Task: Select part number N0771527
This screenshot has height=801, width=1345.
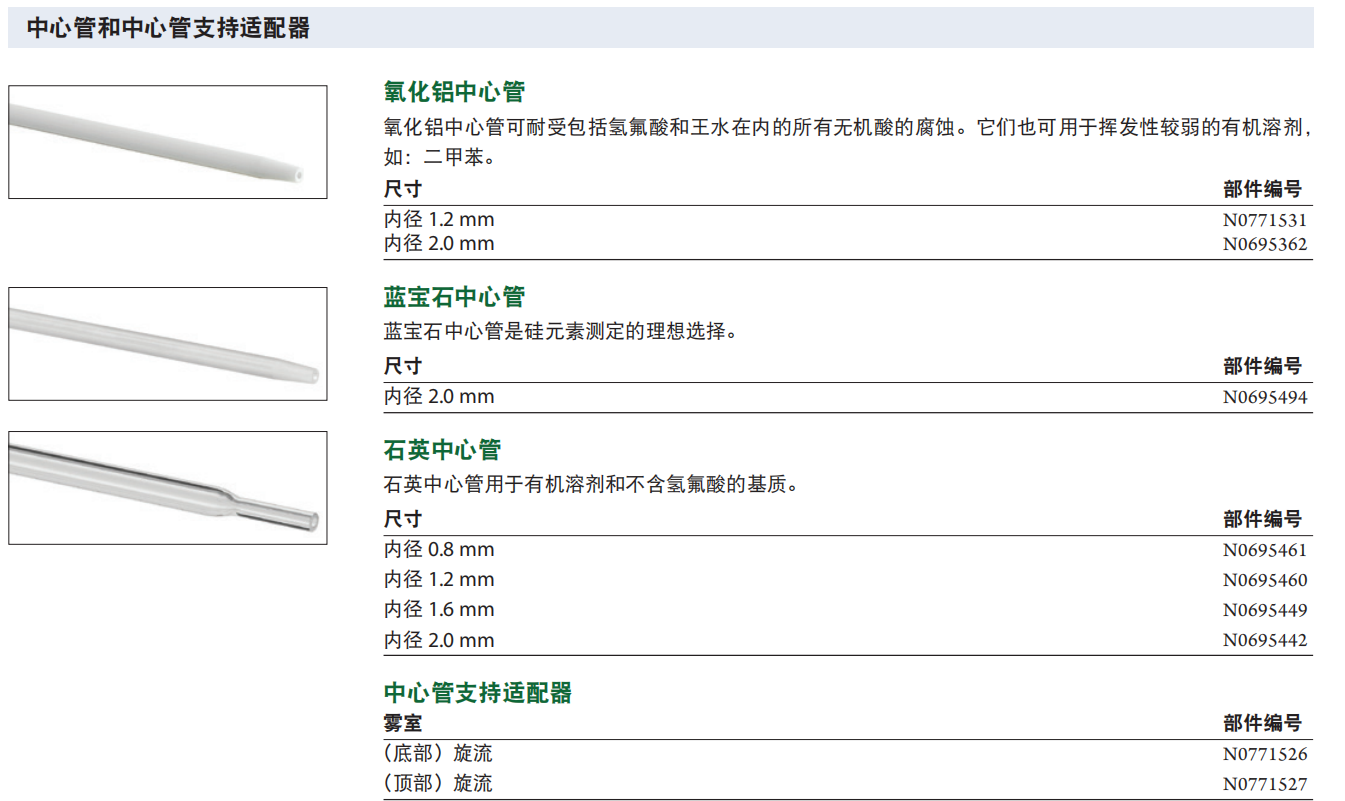Action: coord(1265,784)
